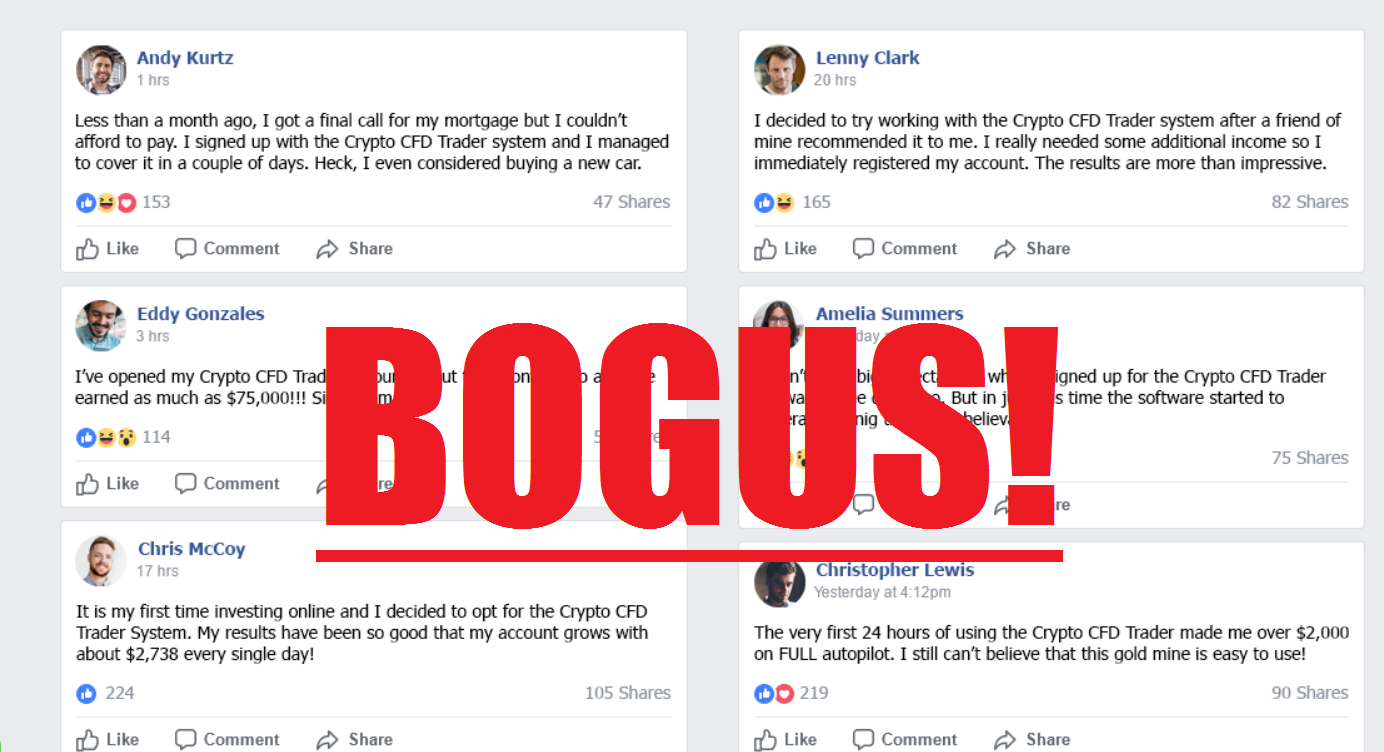This screenshot has height=752, width=1384.
Task: Comment on Lenny Clark's post
Action: coord(905,249)
